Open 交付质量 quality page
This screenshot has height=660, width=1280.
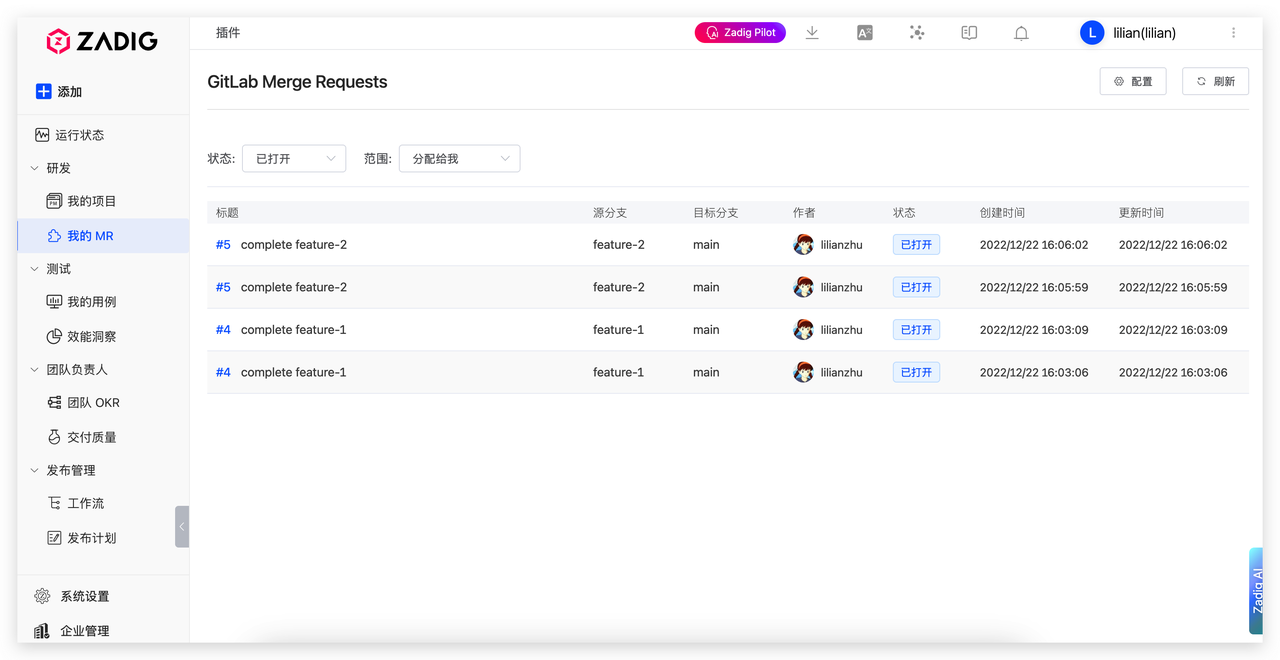(x=94, y=436)
